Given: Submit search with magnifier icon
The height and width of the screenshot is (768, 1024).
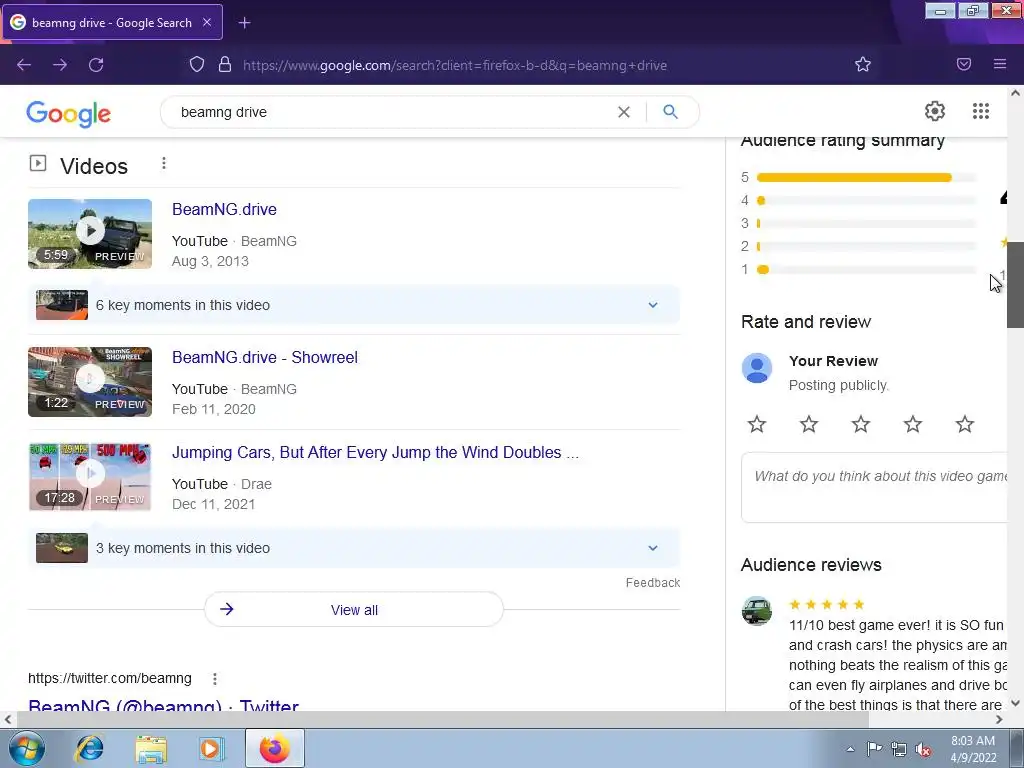Looking at the screenshot, I should tap(670, 112).
